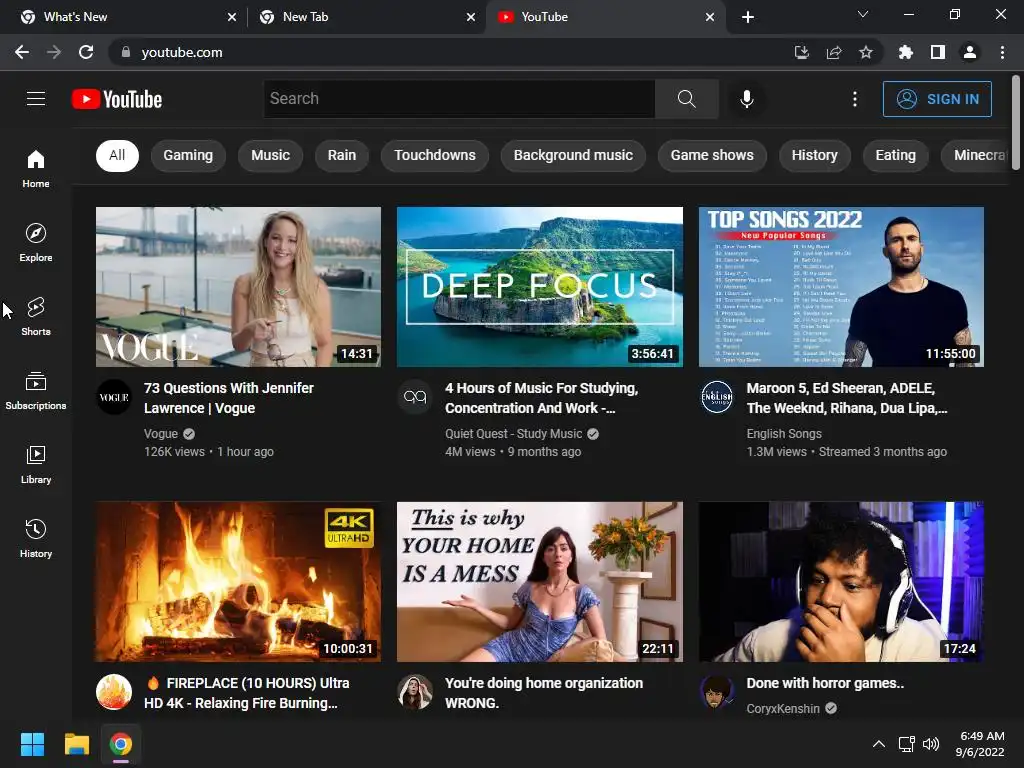Show hidden system tray icons
Viewport: 1024px width, 768px height.
[879, 744]
